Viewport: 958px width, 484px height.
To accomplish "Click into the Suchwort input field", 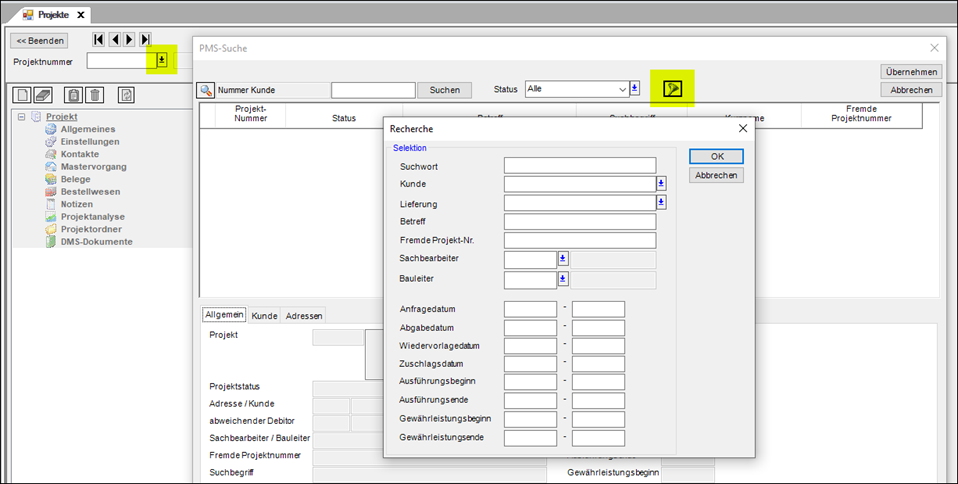I will (579, 166).
